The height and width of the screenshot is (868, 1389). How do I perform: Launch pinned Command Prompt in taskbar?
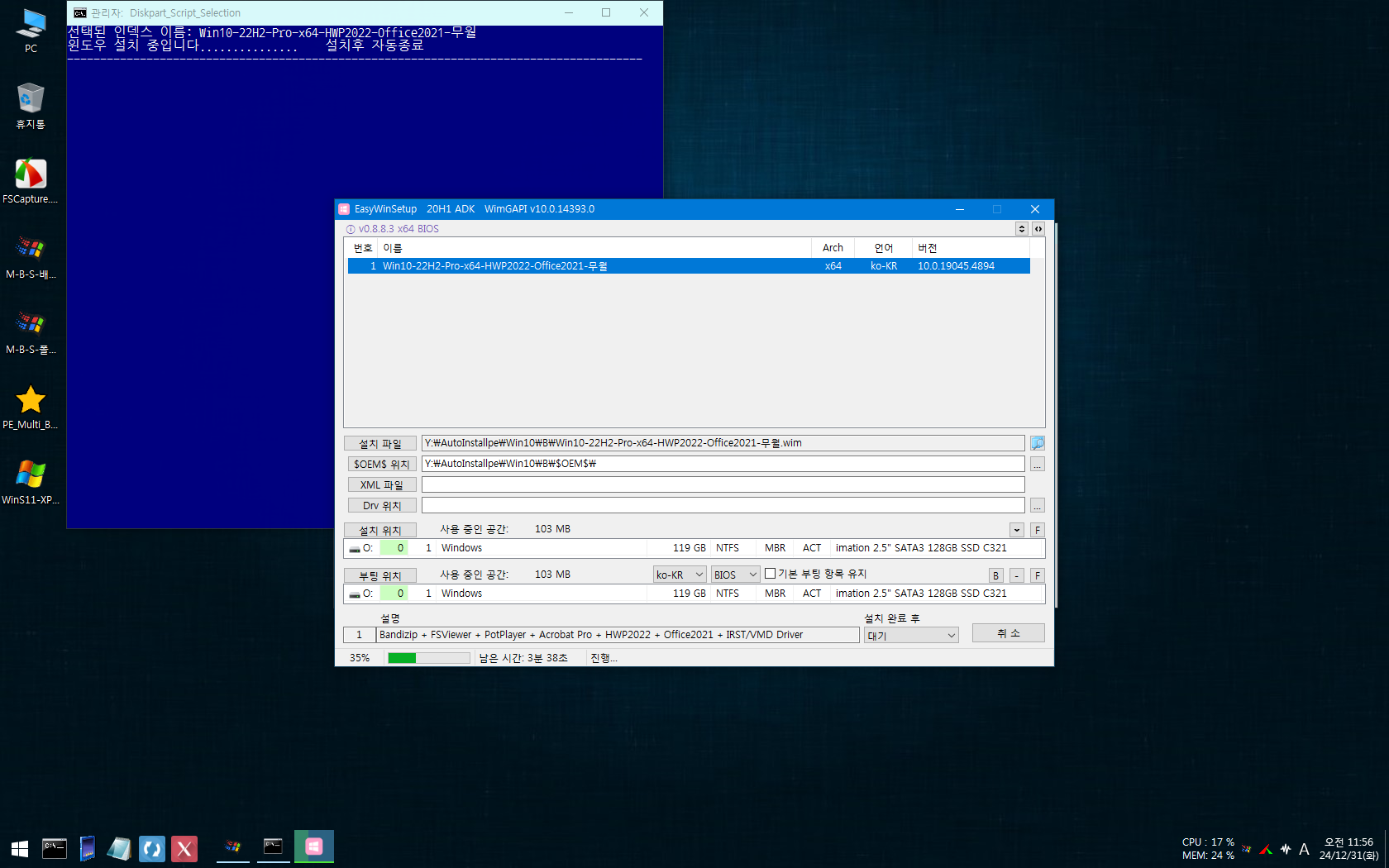point(55,848)
